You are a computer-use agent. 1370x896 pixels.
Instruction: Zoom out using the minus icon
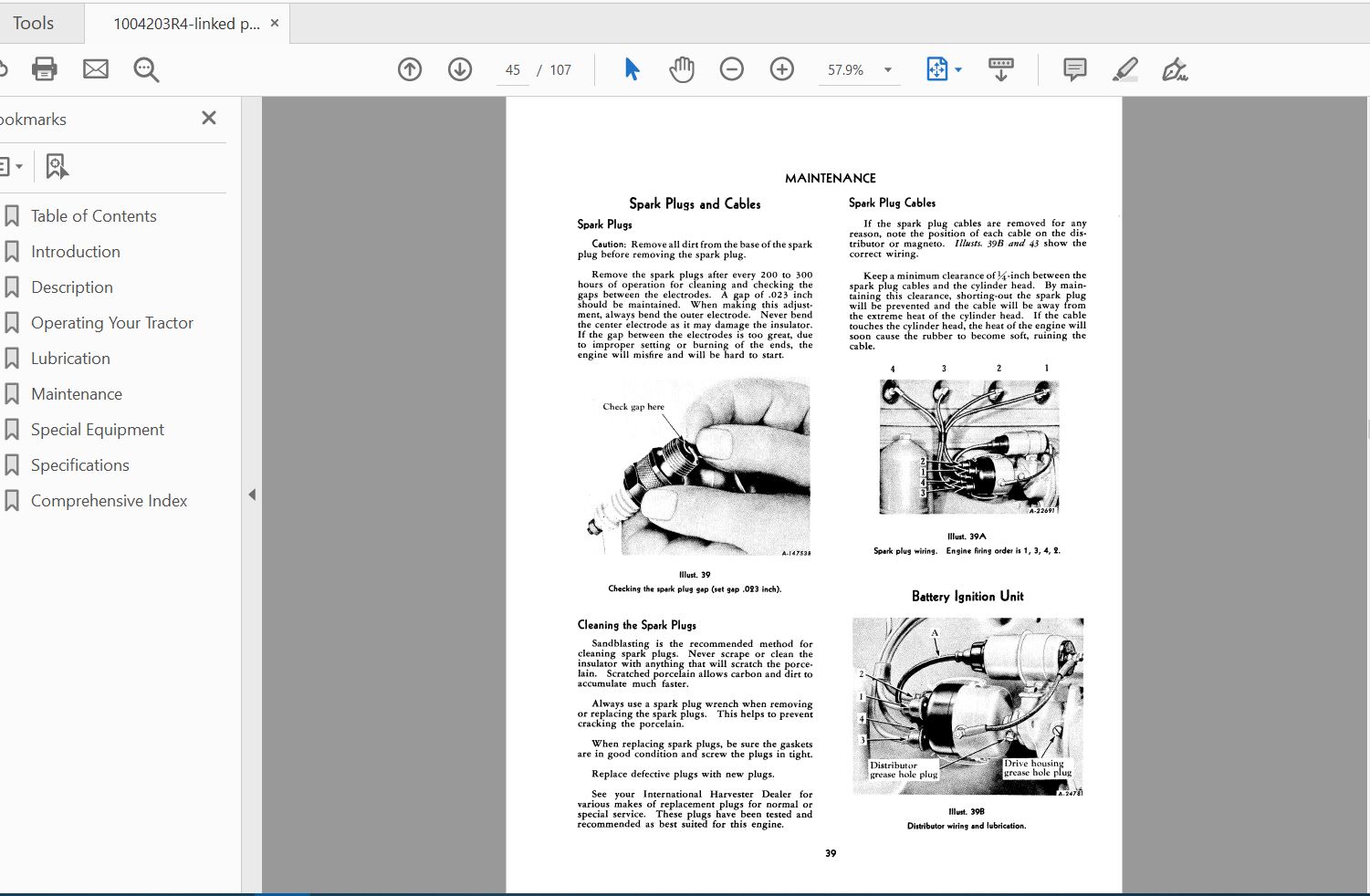(x=731, y=68)
